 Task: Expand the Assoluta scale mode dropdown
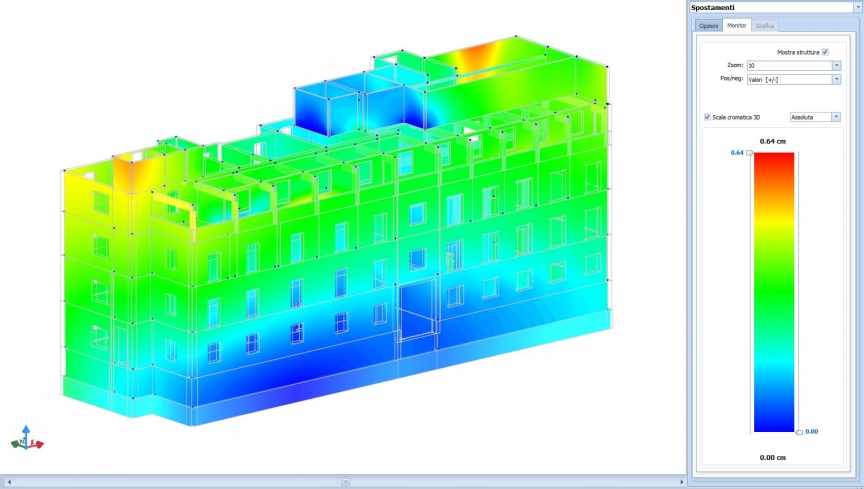[836, 117]
